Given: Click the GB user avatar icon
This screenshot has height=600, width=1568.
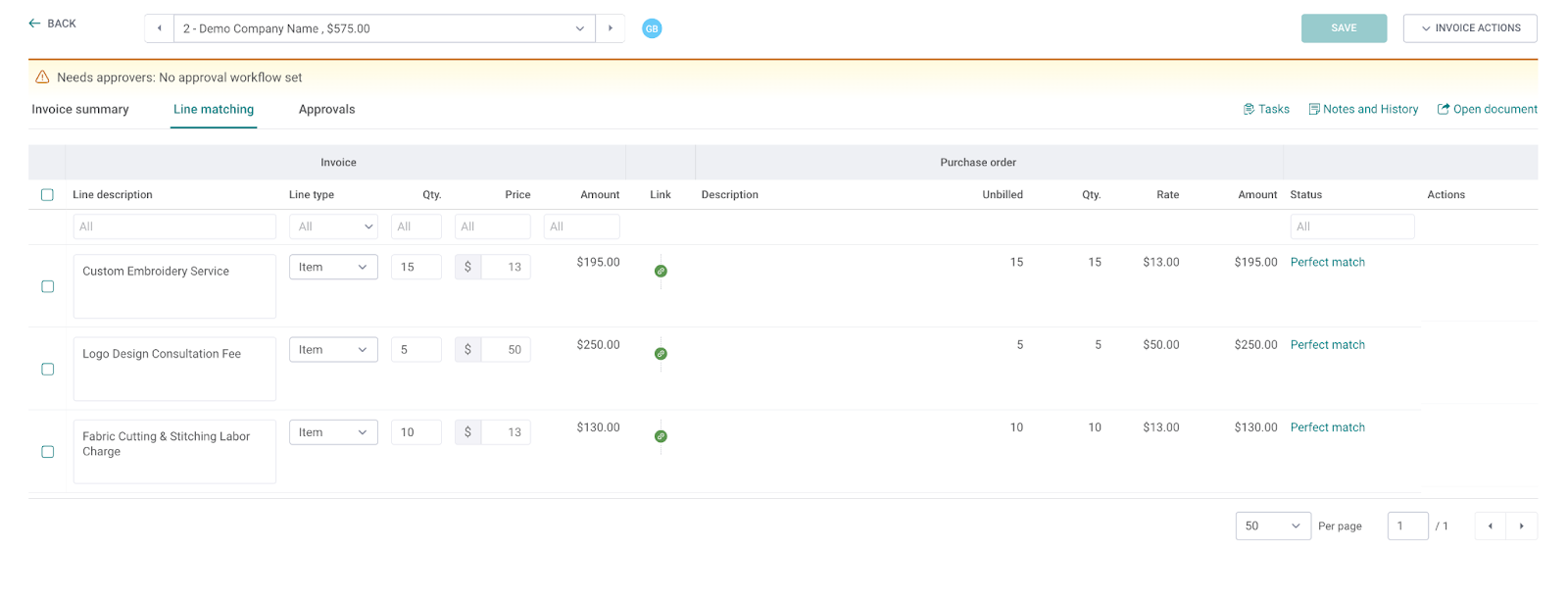Looking at the screenshot, I should (x=652, y=28).
